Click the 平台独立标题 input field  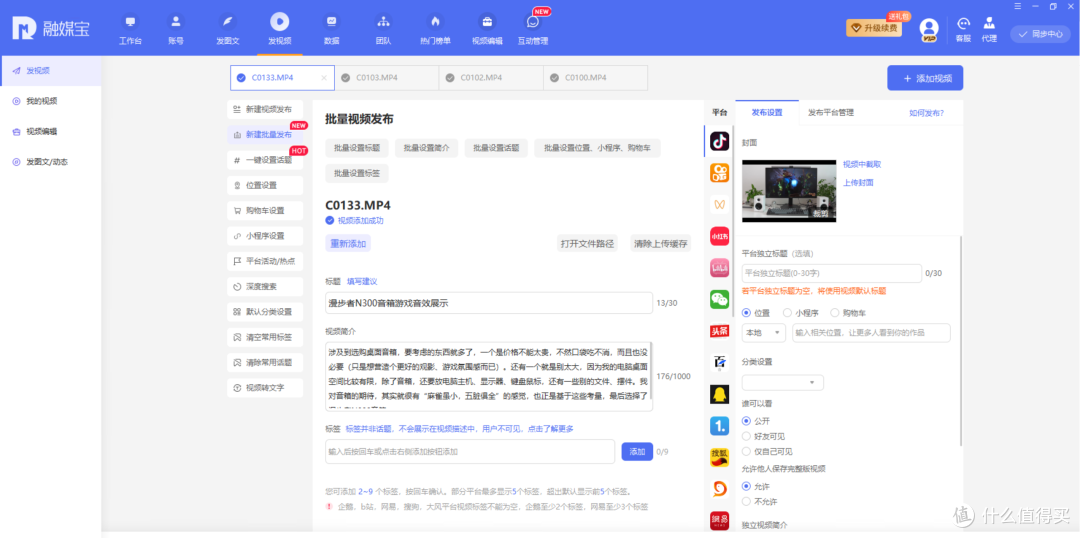pos(832,273)
